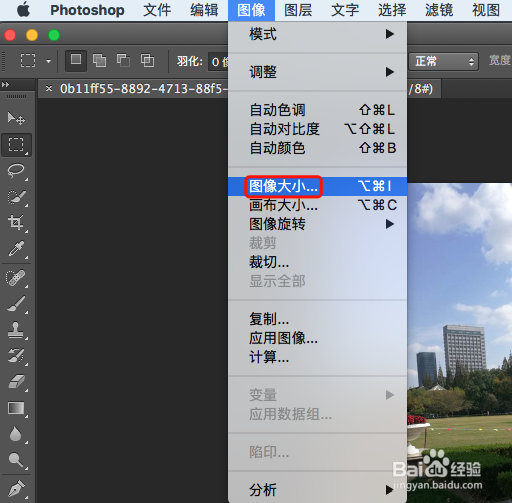Select the History Brush tool
This screenshot has height=503, width=512.
[16, 356]
